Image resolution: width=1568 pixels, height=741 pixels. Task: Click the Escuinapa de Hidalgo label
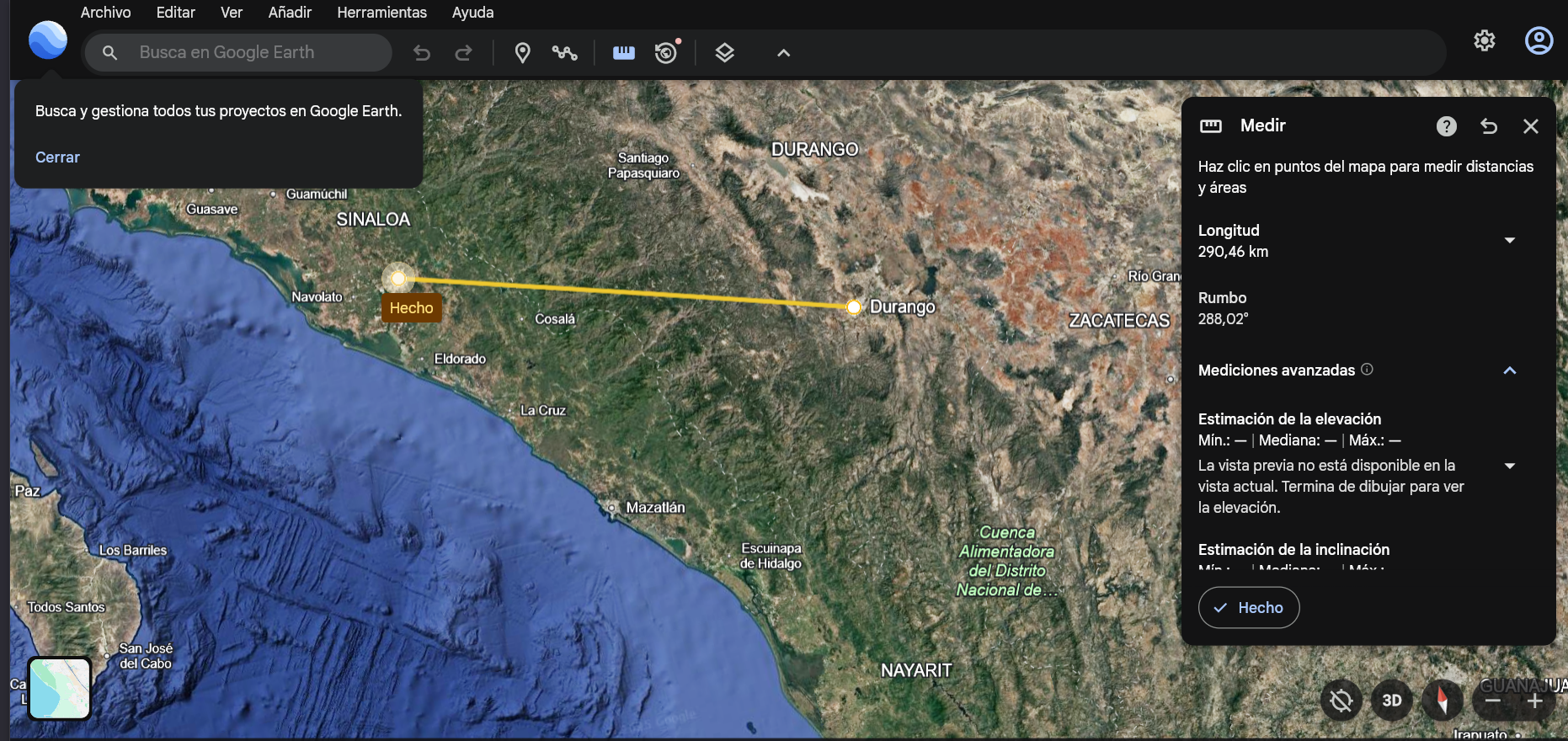click(771, 556)
